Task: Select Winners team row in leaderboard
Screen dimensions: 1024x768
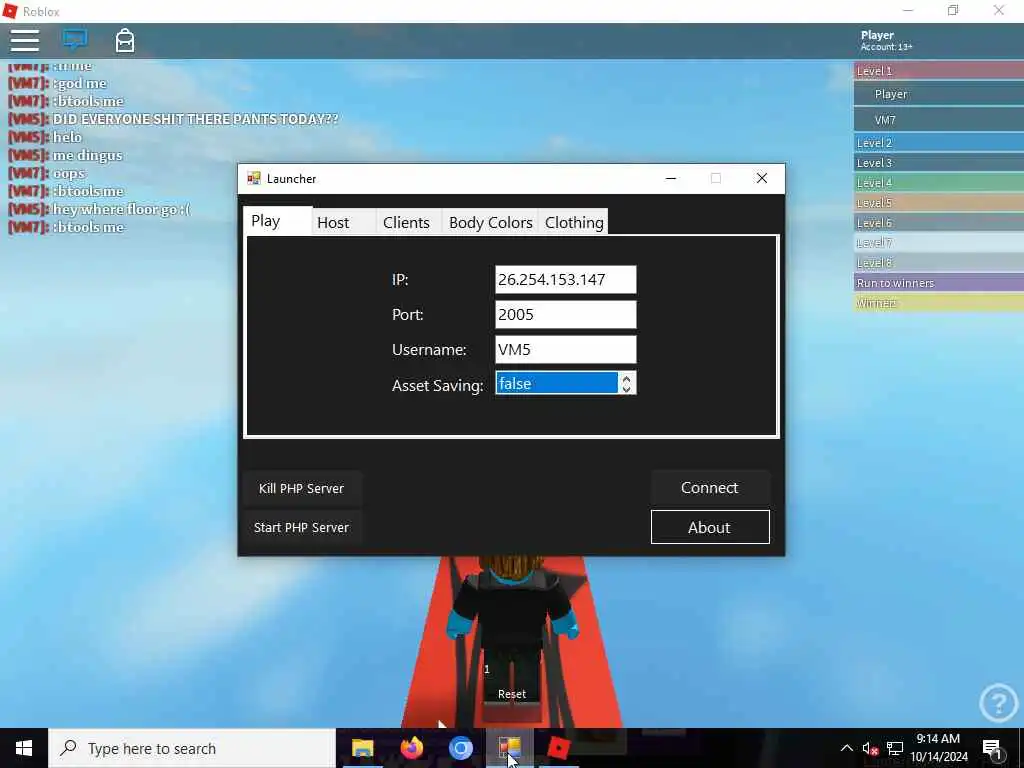Action: point(938,303)
